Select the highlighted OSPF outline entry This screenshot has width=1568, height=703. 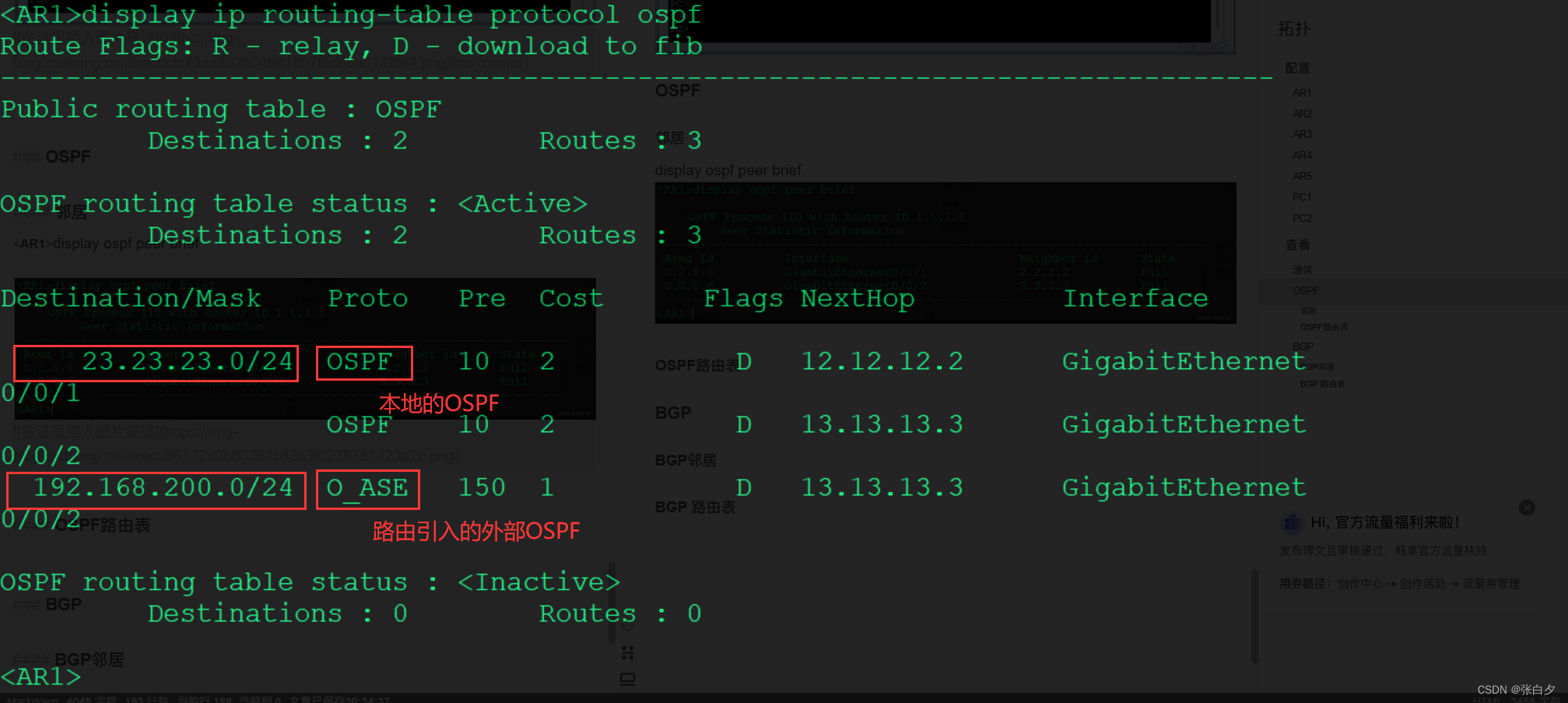point(1306,290)
